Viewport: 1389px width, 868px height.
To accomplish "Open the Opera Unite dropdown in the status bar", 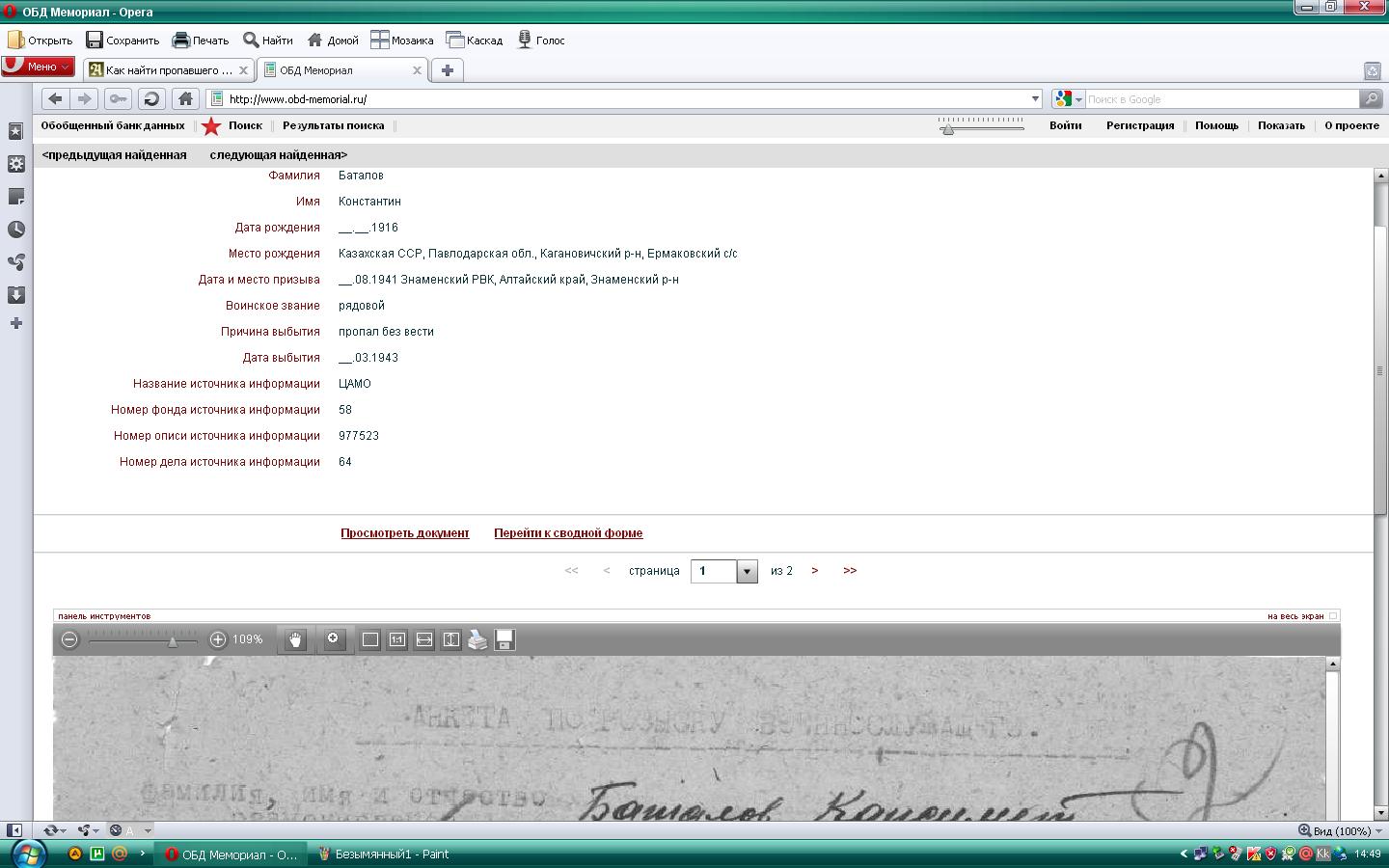I will click(x=89, y=830).
